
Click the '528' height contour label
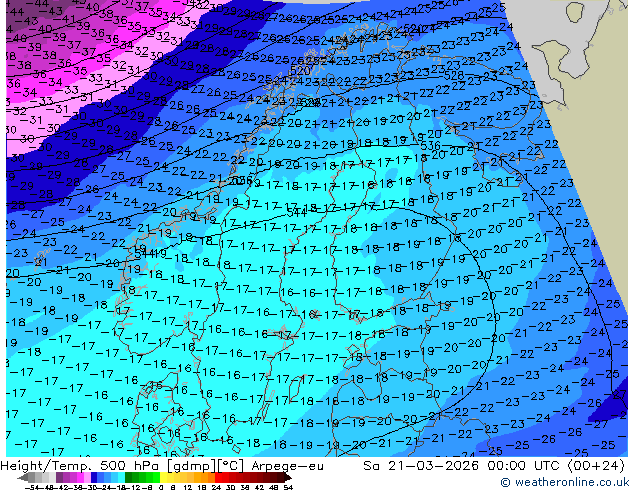click(x=454, y=76)
